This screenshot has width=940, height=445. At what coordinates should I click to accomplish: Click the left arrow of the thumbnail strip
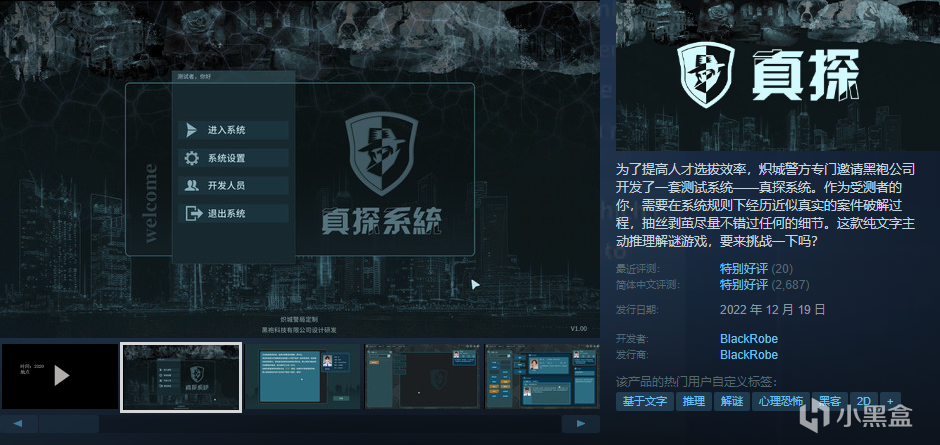(18, 424)
